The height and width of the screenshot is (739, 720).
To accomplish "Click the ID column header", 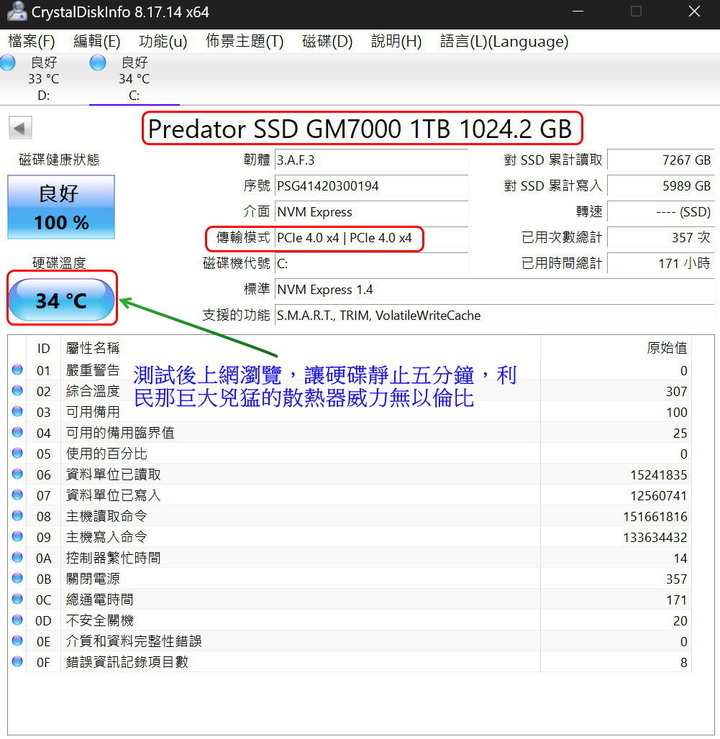I will (x=43, y=348).
